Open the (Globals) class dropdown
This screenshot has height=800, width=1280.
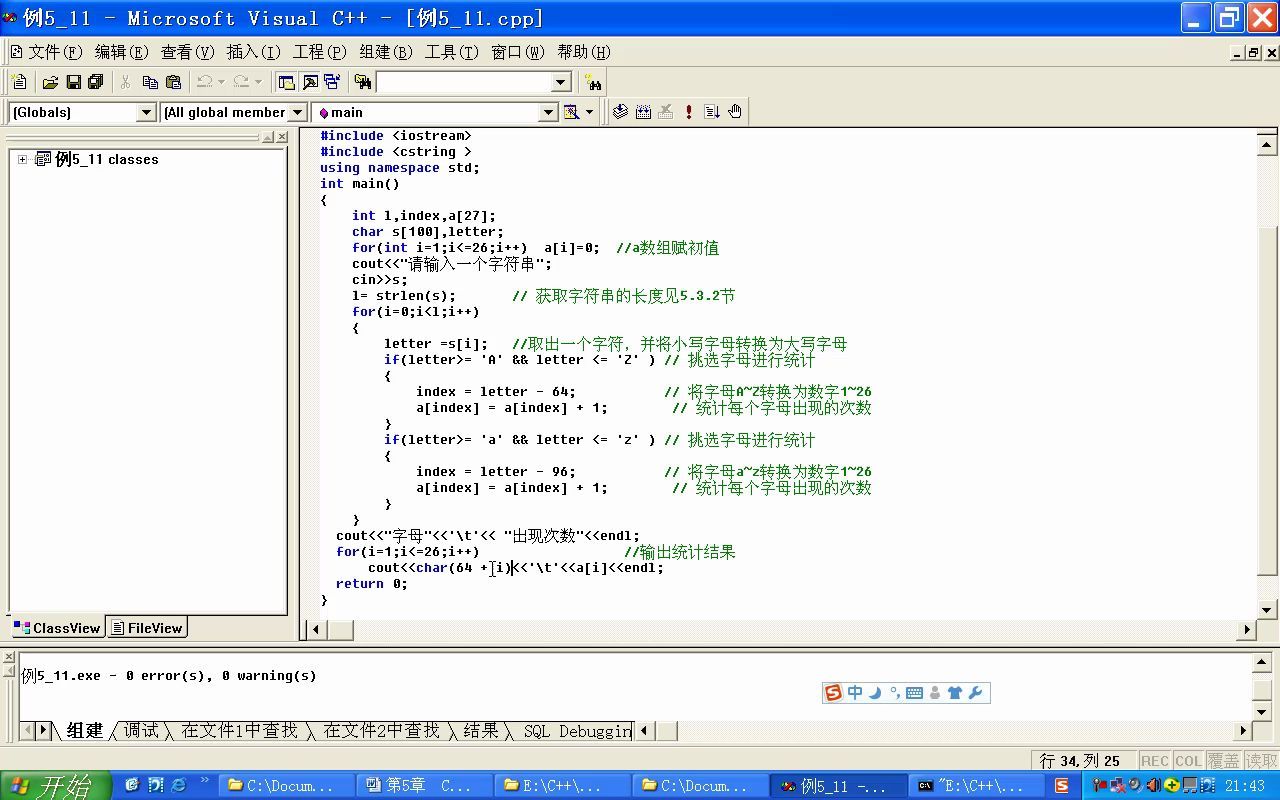tap(146, 113)
